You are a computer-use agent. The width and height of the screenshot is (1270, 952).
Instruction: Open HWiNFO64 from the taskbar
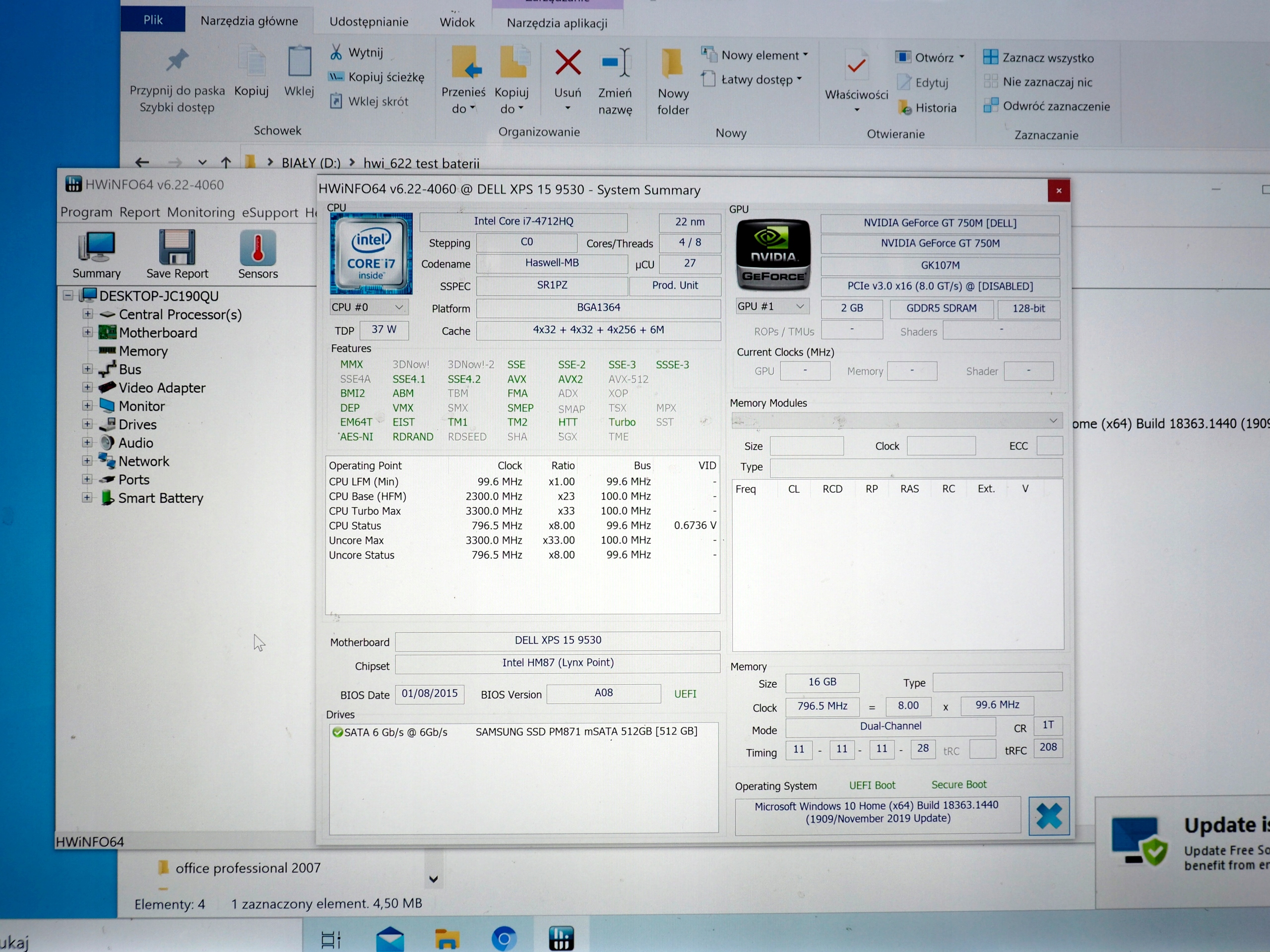point(561,938)
